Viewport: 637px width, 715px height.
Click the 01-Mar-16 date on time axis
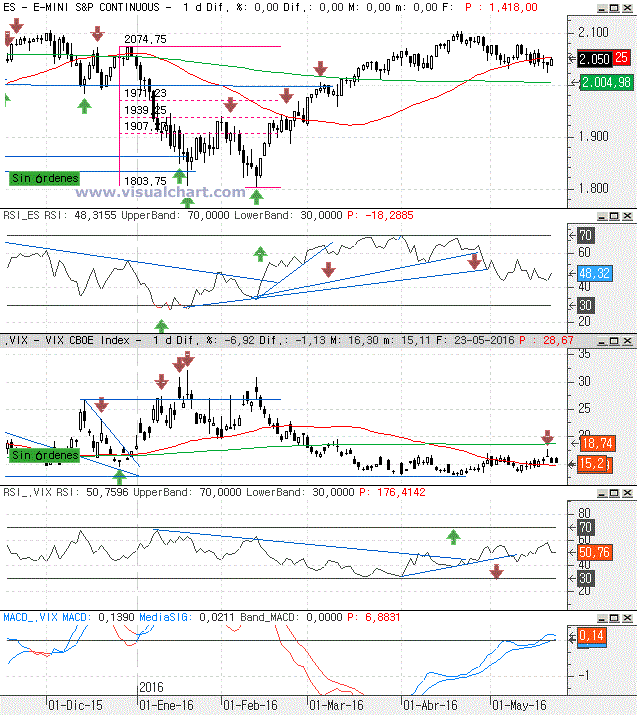pyautogui.click(x=337, y=705)
